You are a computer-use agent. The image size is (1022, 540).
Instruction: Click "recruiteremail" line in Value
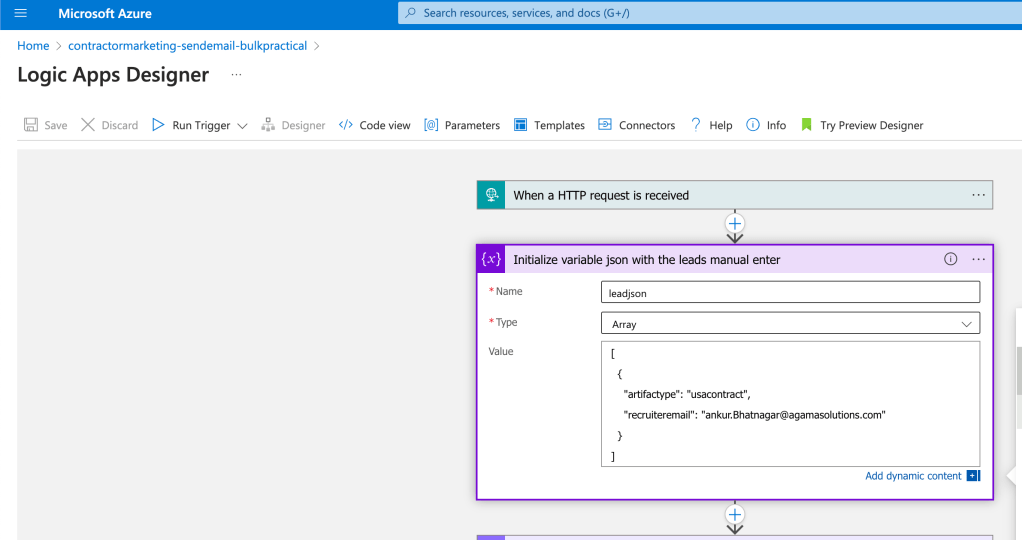pyautogui.click(x=754, y=415)
